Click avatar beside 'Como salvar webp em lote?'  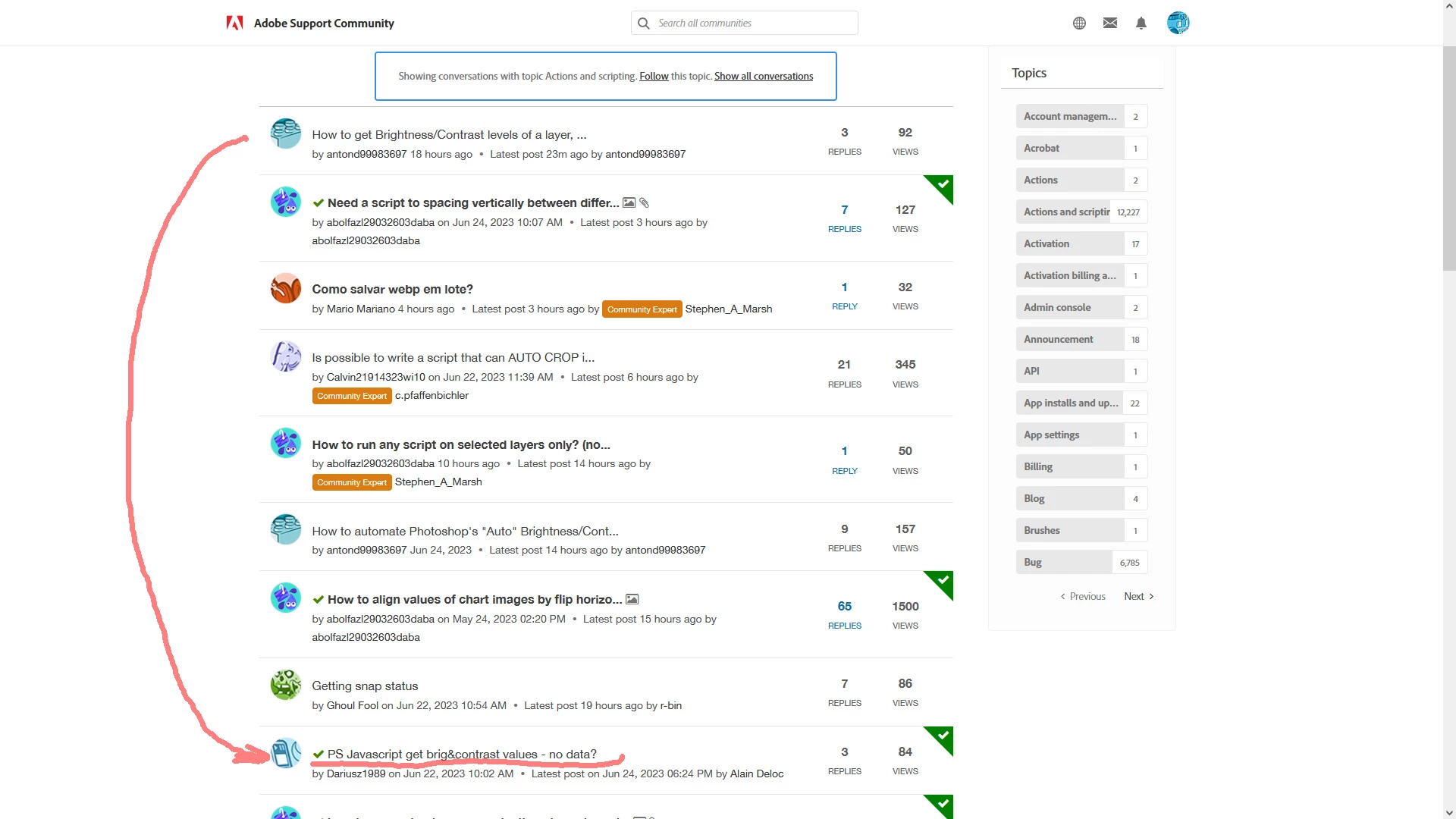pos(286,288)
